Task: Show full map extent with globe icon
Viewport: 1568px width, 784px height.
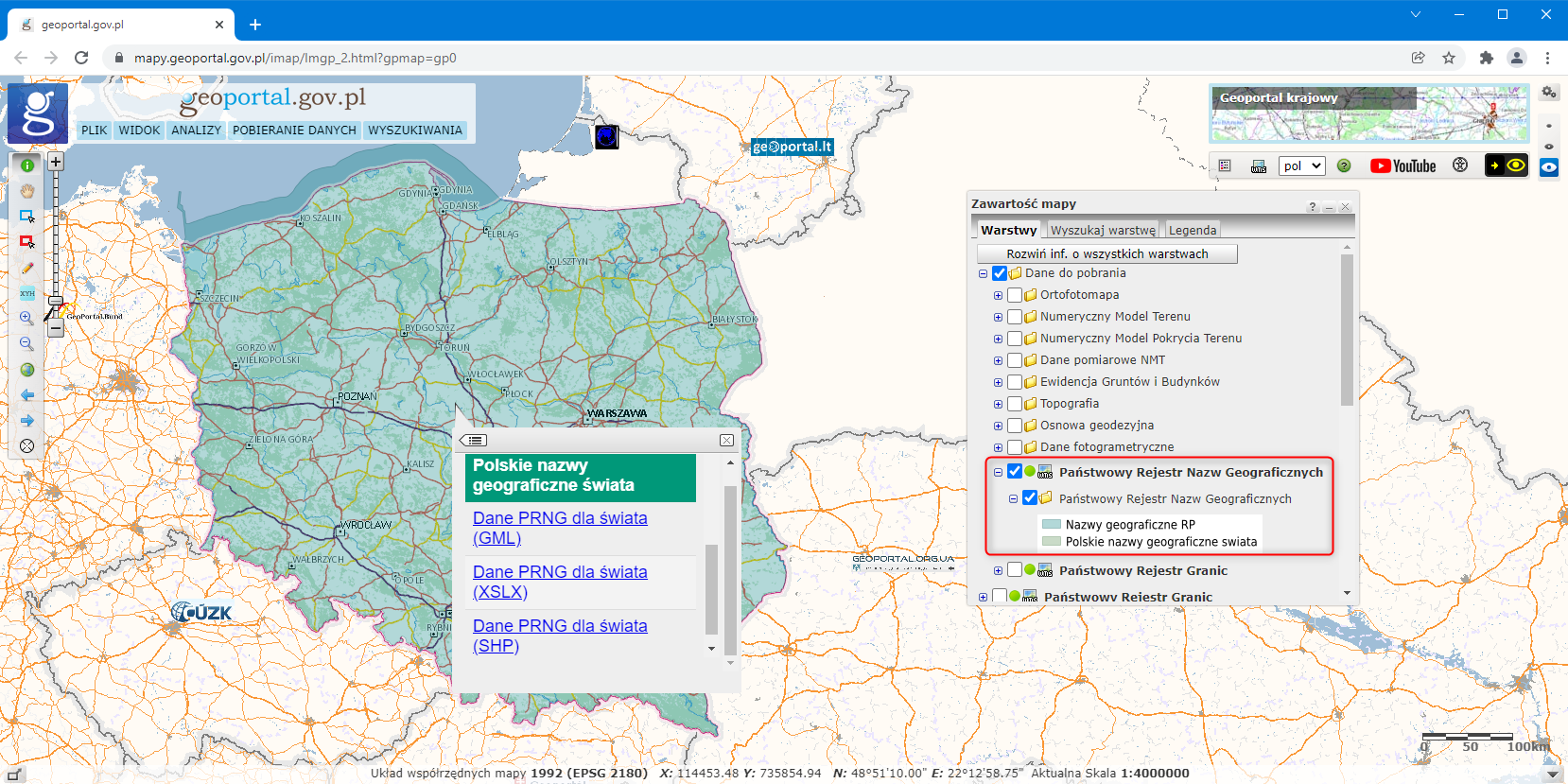Action: coord(27,370)
